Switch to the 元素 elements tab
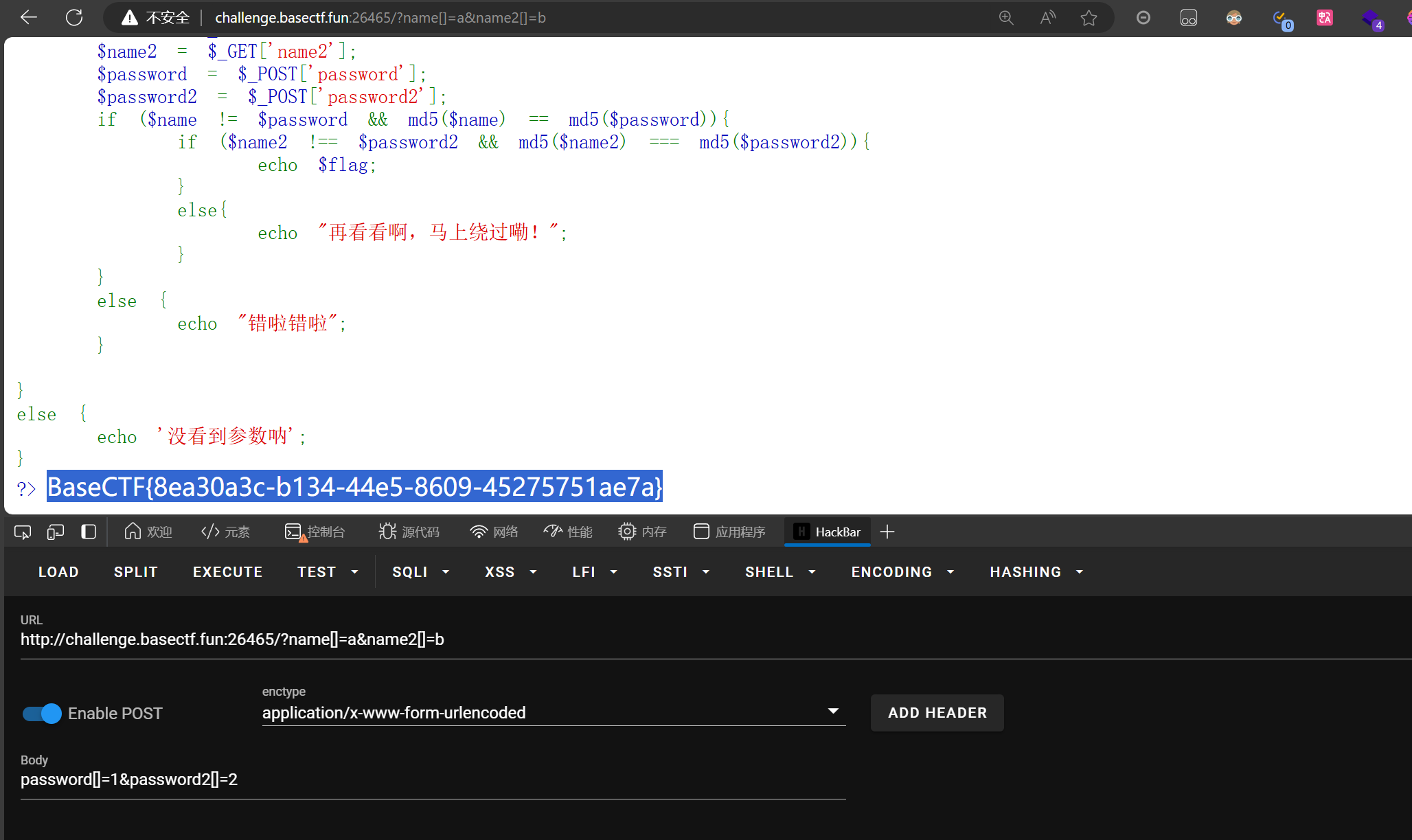 click(225, 532)
